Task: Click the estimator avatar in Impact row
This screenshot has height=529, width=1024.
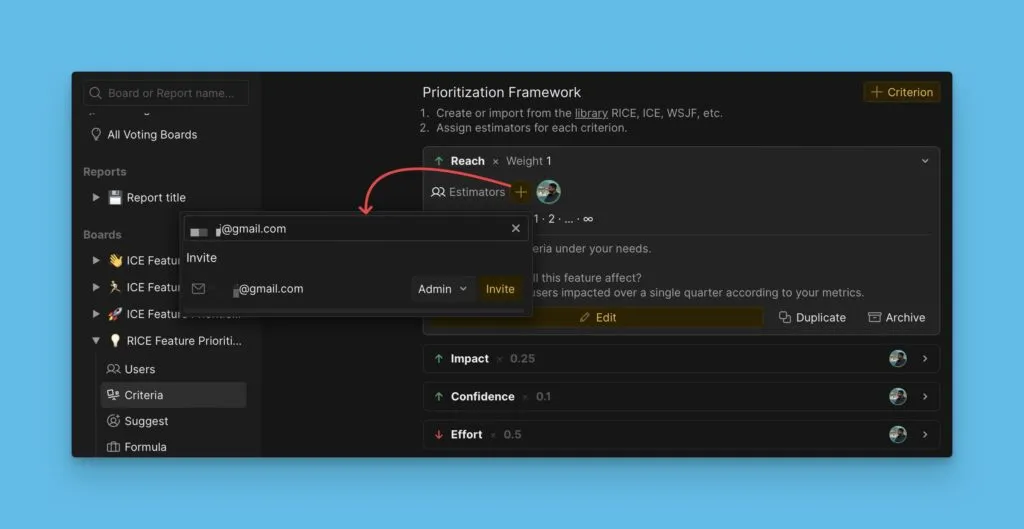Action: (x=898, y=359)
